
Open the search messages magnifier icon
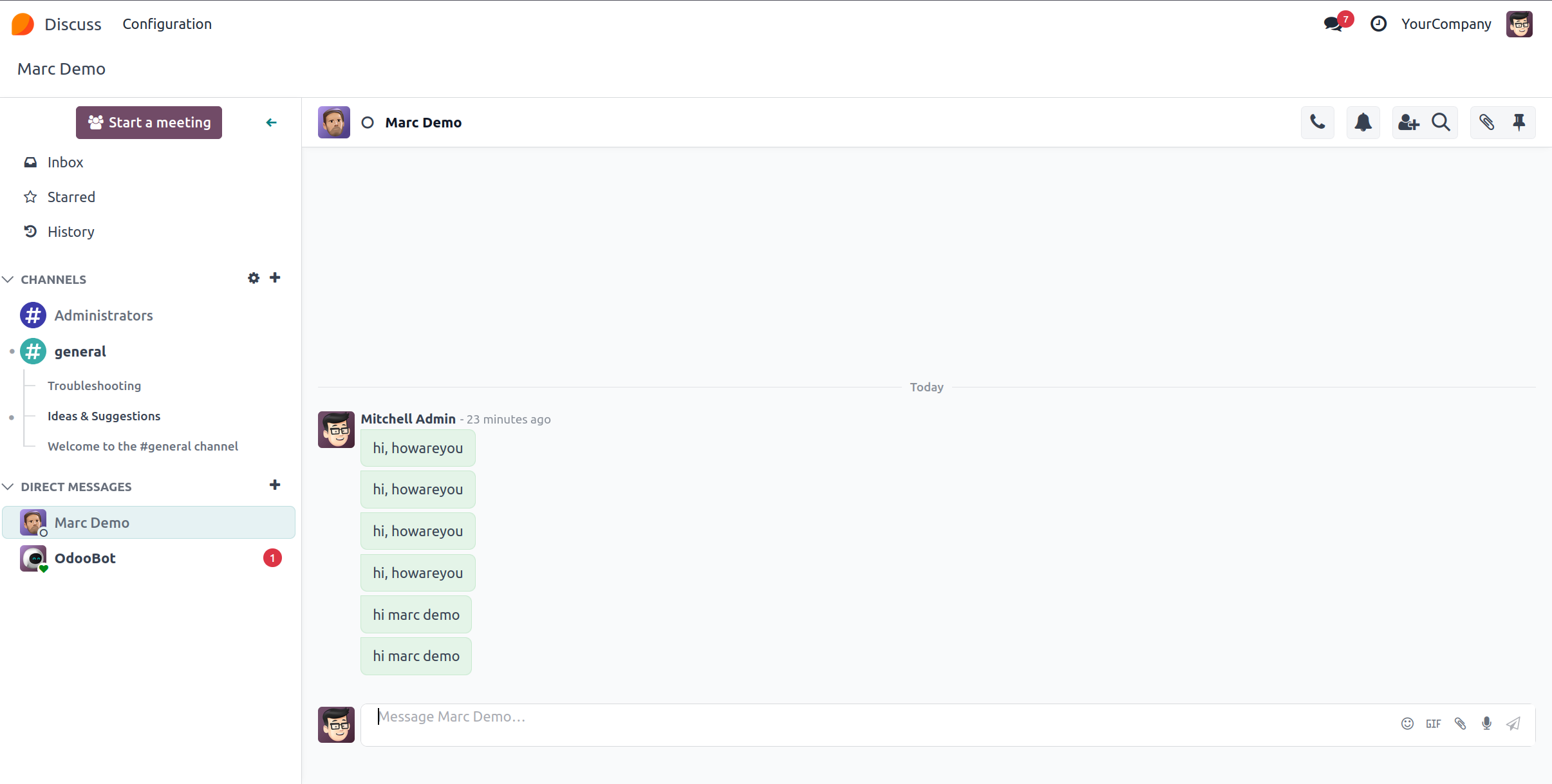point(1441,122)
